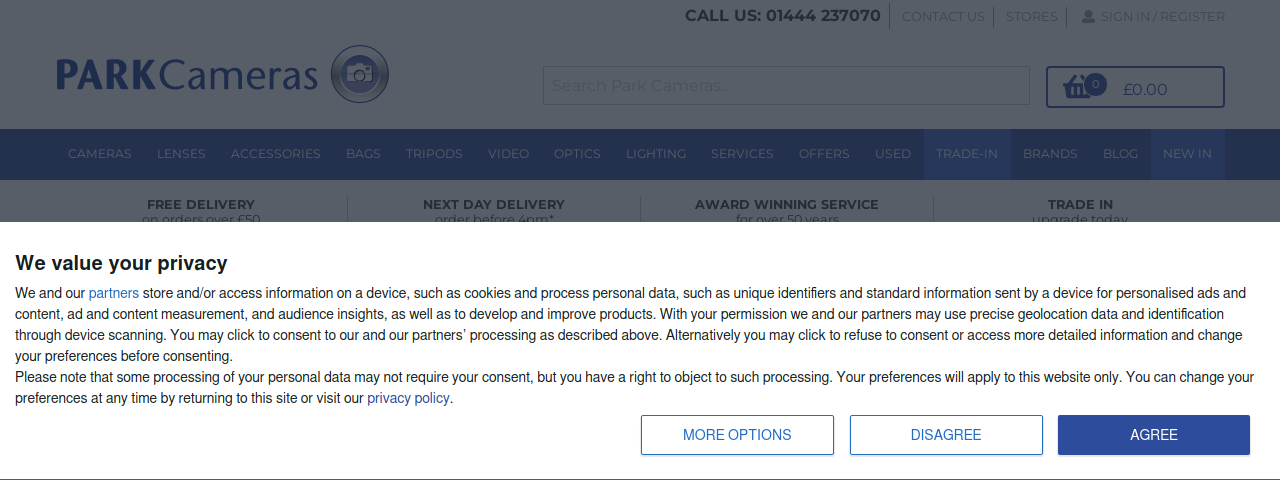This screenshot has height=480, width=1280.
Task: Follow the partners link
Action: click(113, 293)
